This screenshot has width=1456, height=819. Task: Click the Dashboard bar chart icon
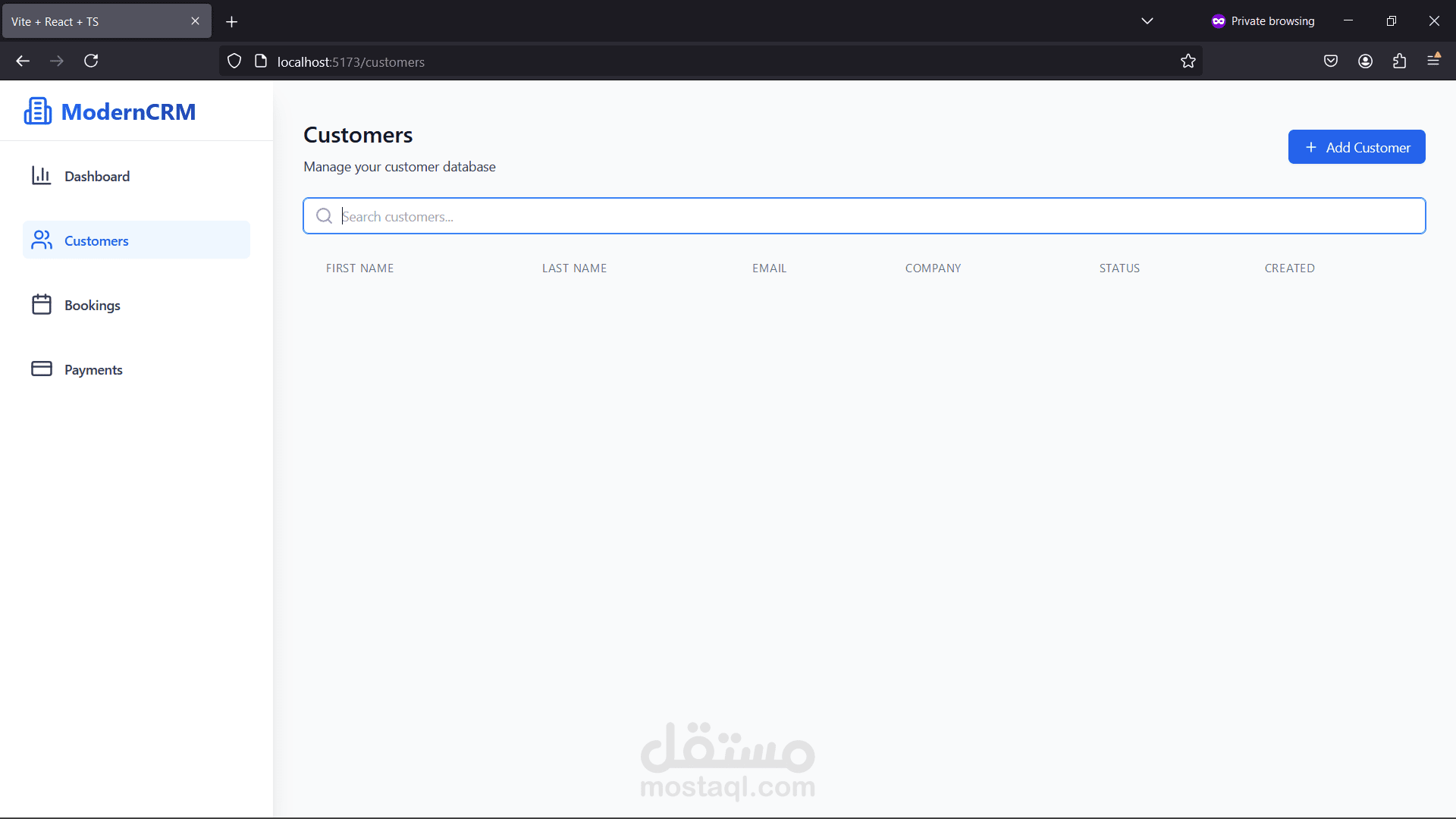[x=42, y=176]
